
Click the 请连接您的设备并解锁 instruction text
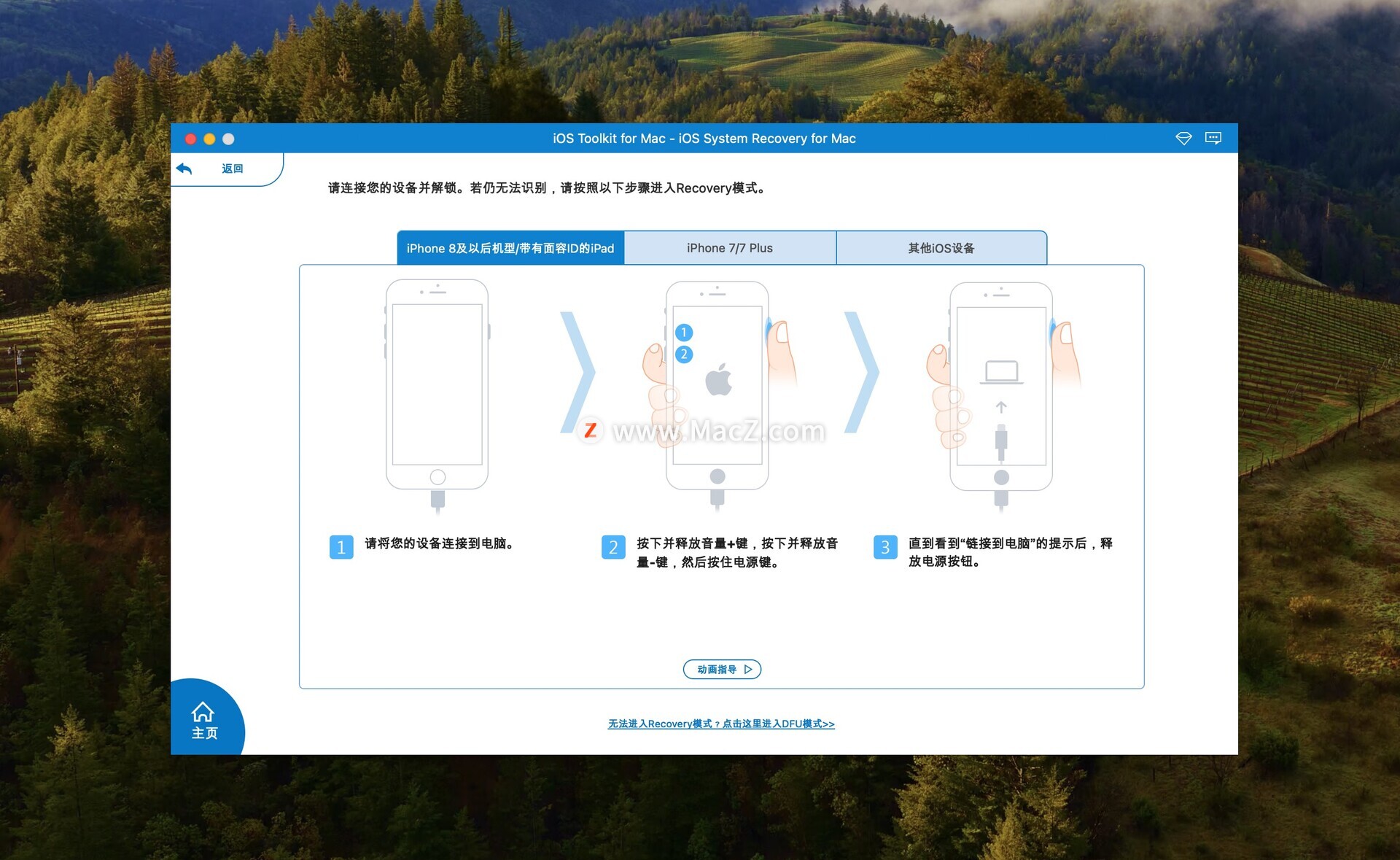click(x=548, y=188)
